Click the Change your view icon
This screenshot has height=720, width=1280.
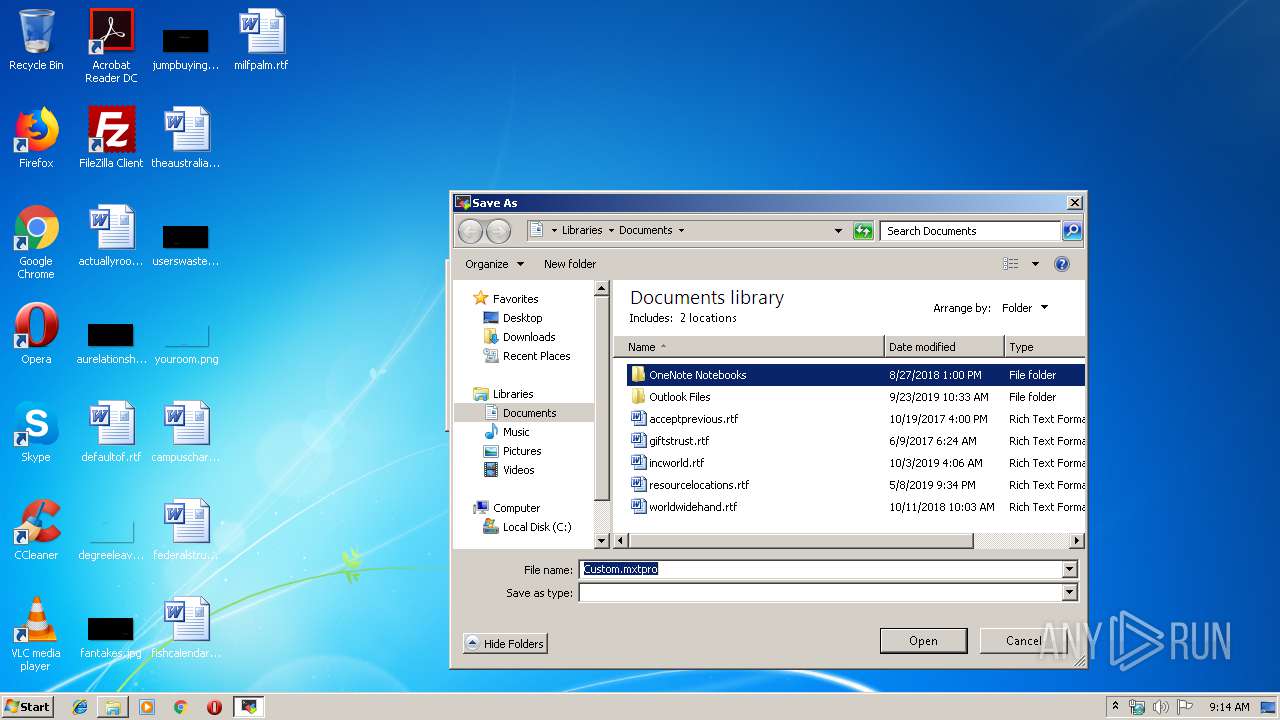(1011, 264)
